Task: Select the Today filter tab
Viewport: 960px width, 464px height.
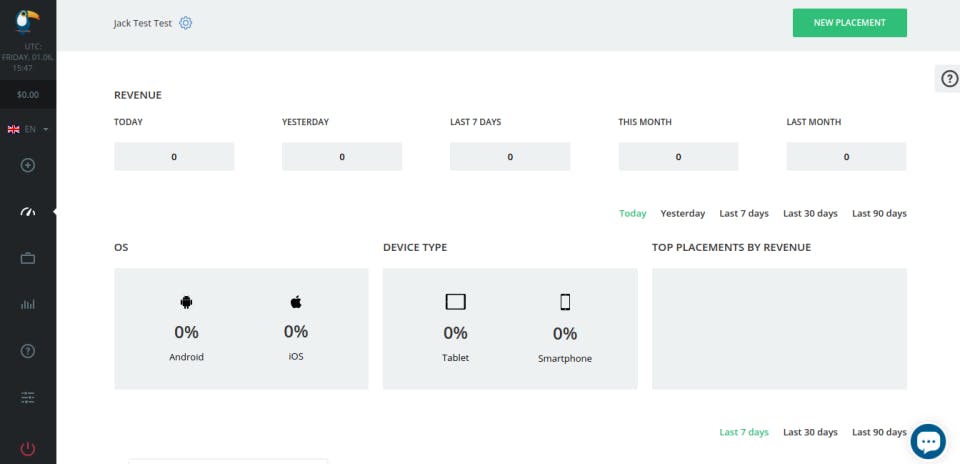Action: [x=633, y=213]
